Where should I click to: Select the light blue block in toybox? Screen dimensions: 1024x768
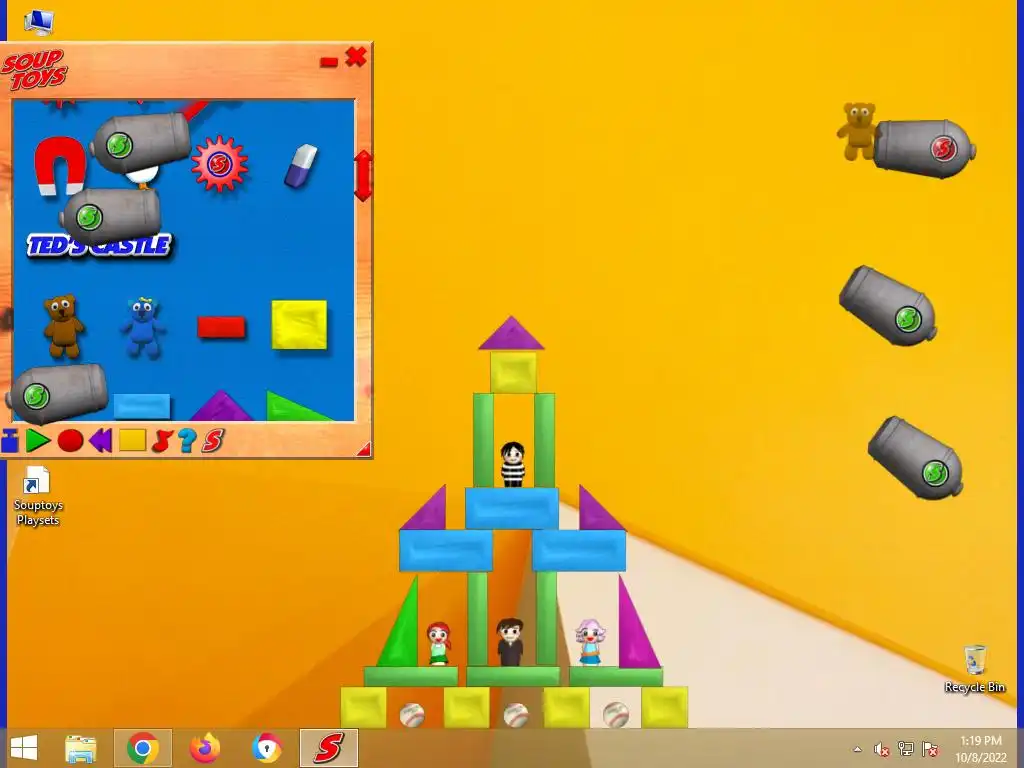click(142, 406)
